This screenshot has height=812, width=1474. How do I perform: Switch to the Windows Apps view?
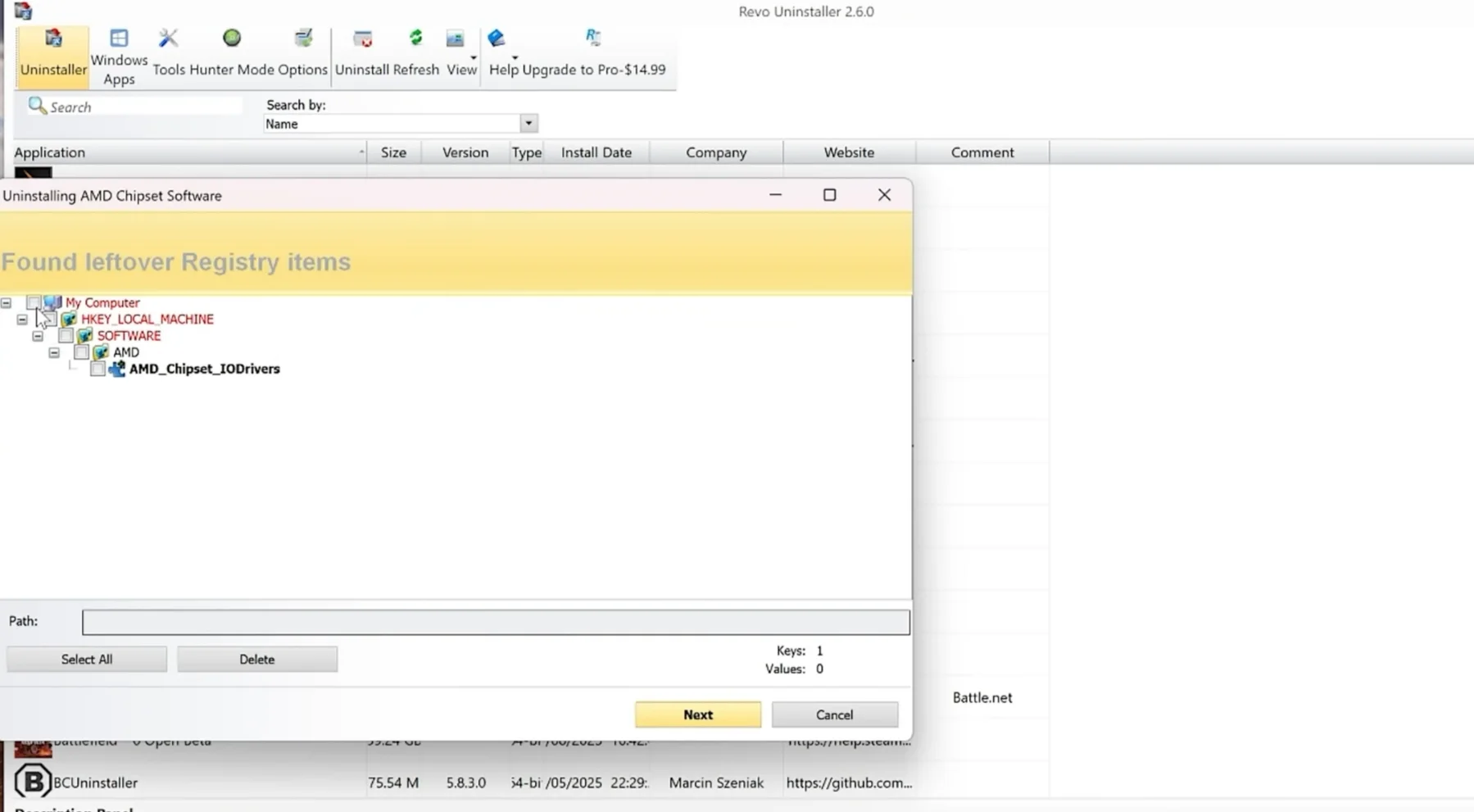[x=119, y=57]
